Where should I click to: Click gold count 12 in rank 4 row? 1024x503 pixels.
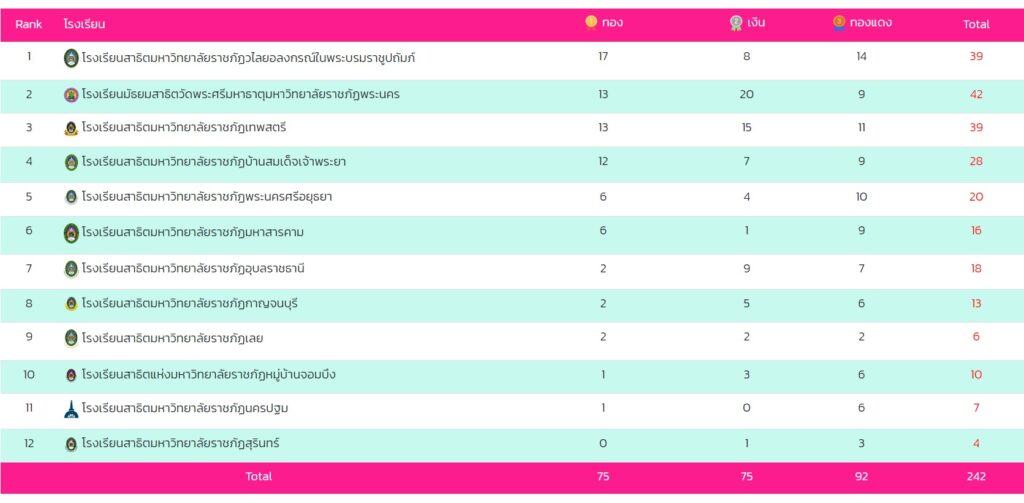603,161
